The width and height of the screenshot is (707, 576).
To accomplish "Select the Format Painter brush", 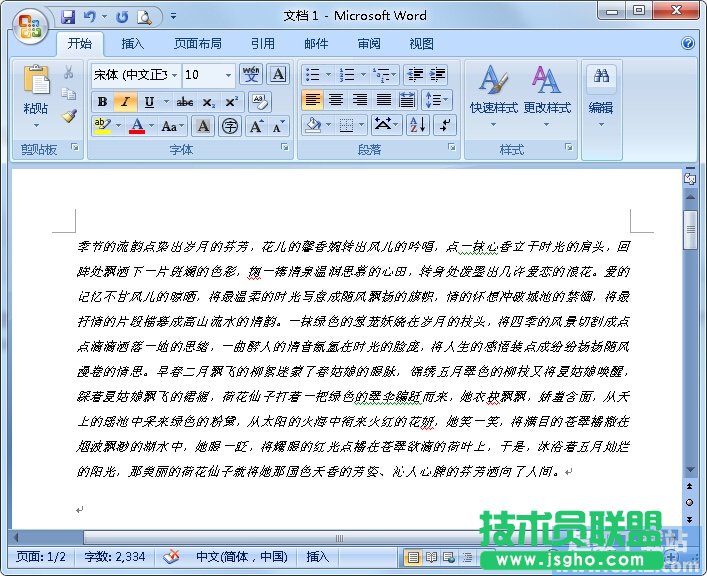I will pyautogui.click(x=69, y=116).
